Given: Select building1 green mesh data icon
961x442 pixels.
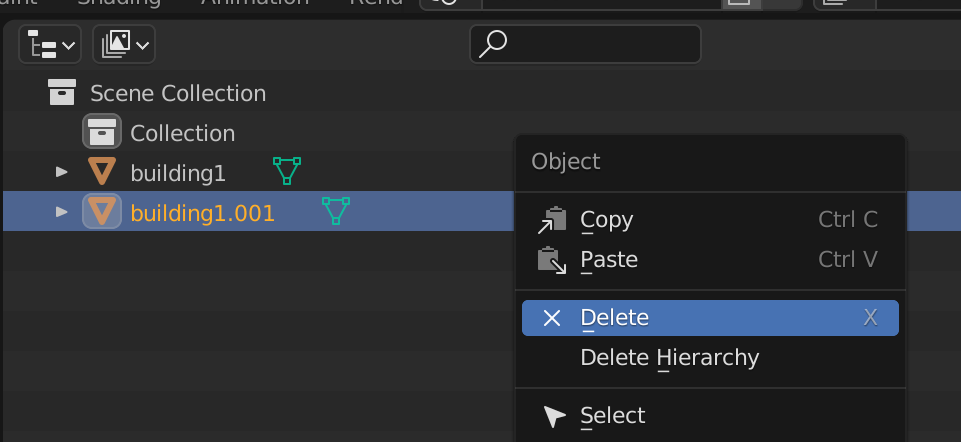Looking at the screenshot, I should click(x=287, y=171).
